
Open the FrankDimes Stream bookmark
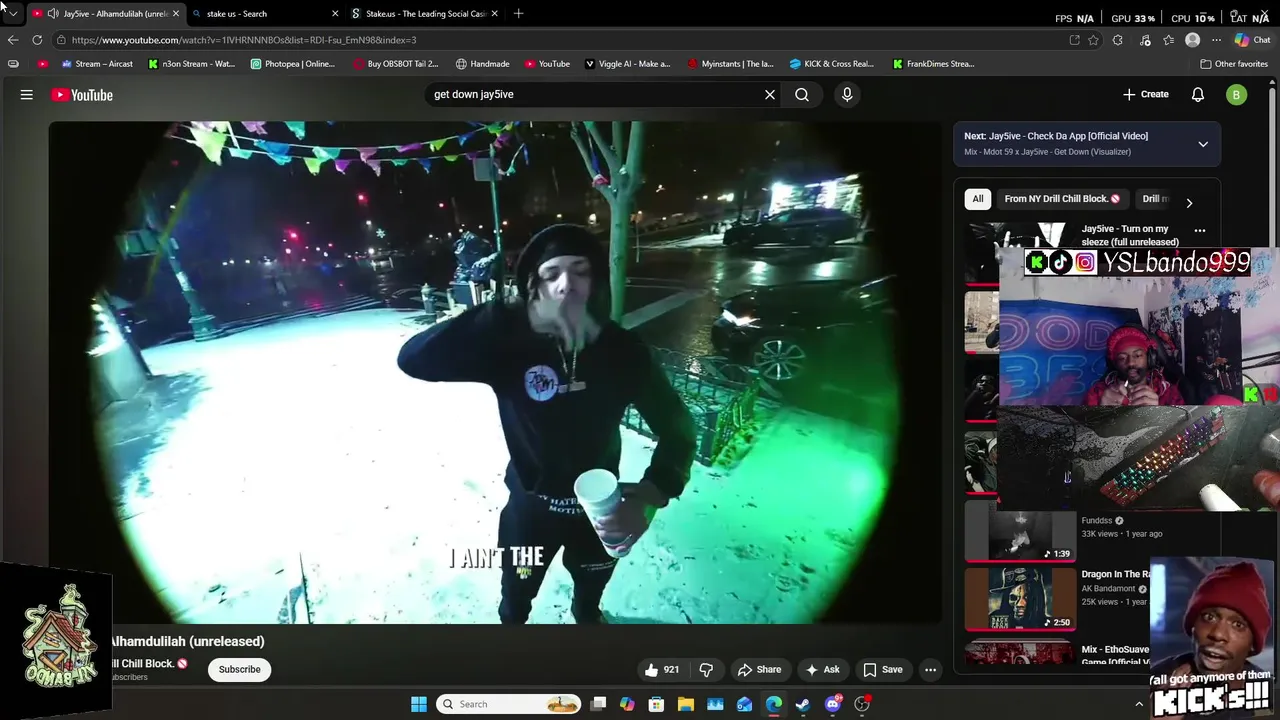[x=933, y=64]
